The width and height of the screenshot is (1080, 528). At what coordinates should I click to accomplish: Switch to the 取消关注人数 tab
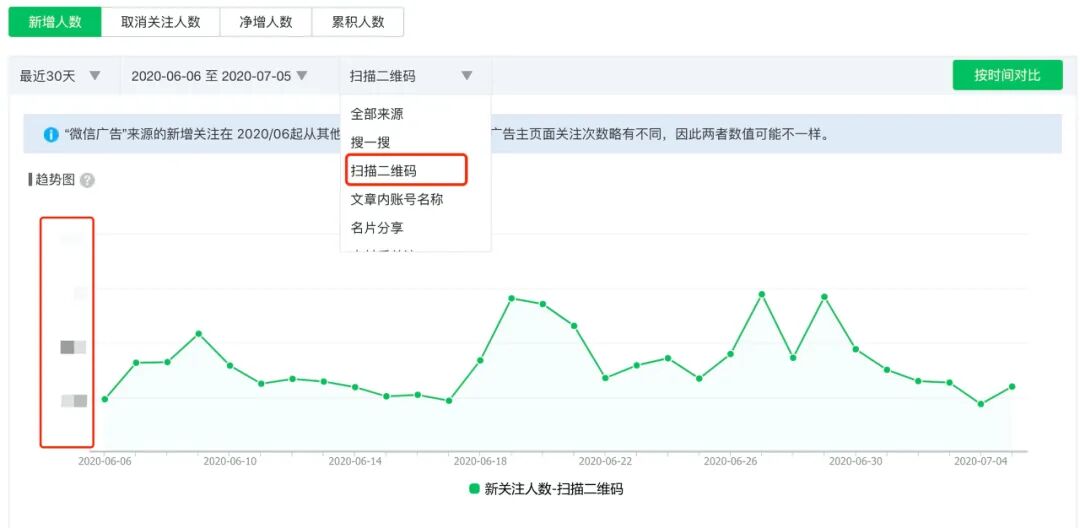tap(160, 21)
